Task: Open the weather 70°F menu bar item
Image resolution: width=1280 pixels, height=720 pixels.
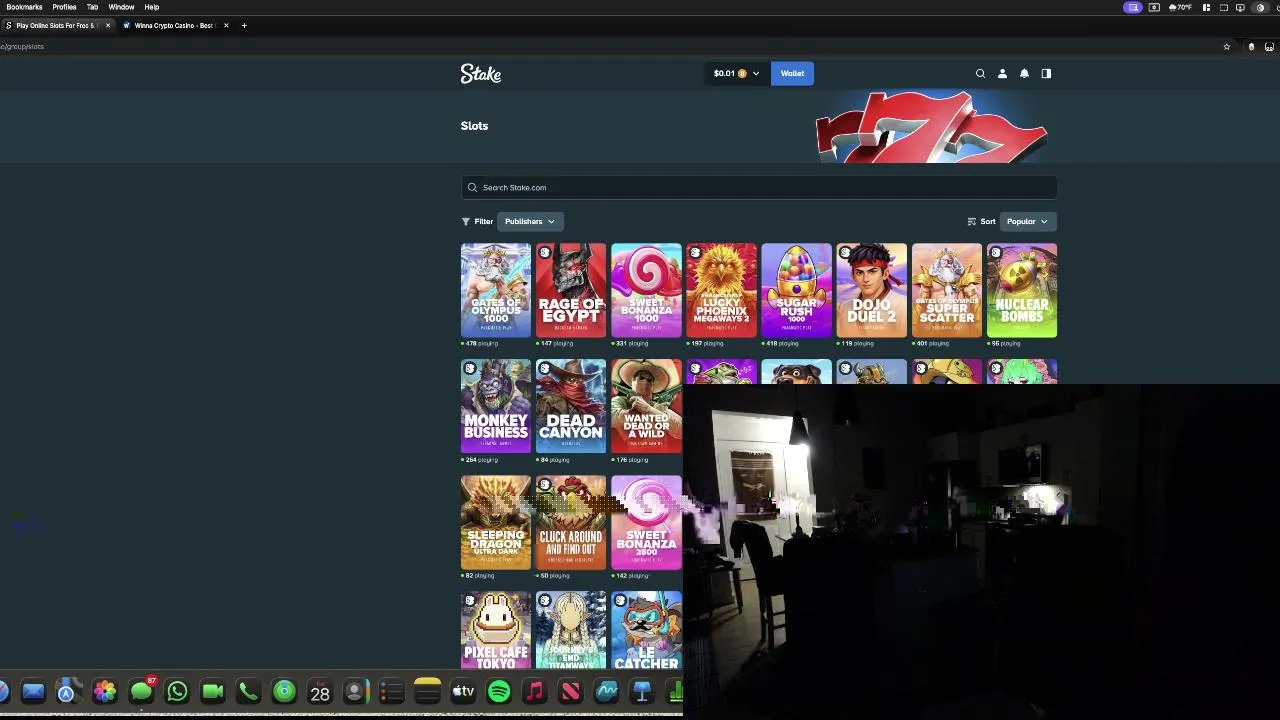Action: click(x=1179, y=7)
